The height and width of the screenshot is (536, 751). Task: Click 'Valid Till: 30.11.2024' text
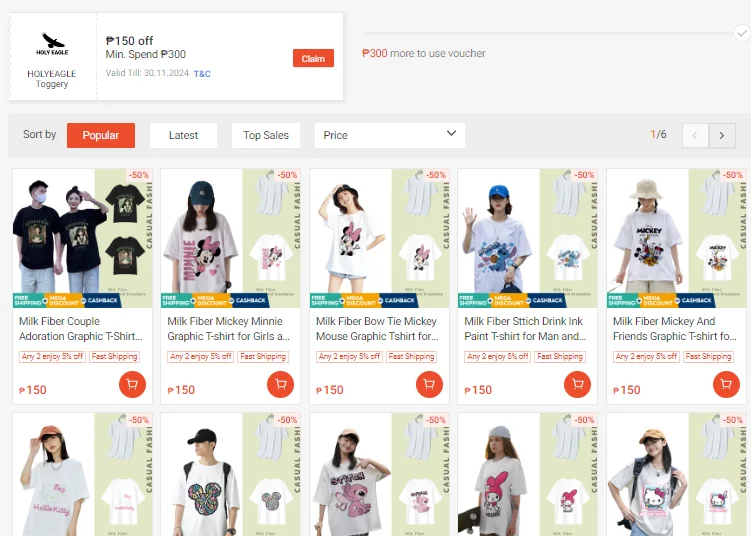(x=147, y=73)
